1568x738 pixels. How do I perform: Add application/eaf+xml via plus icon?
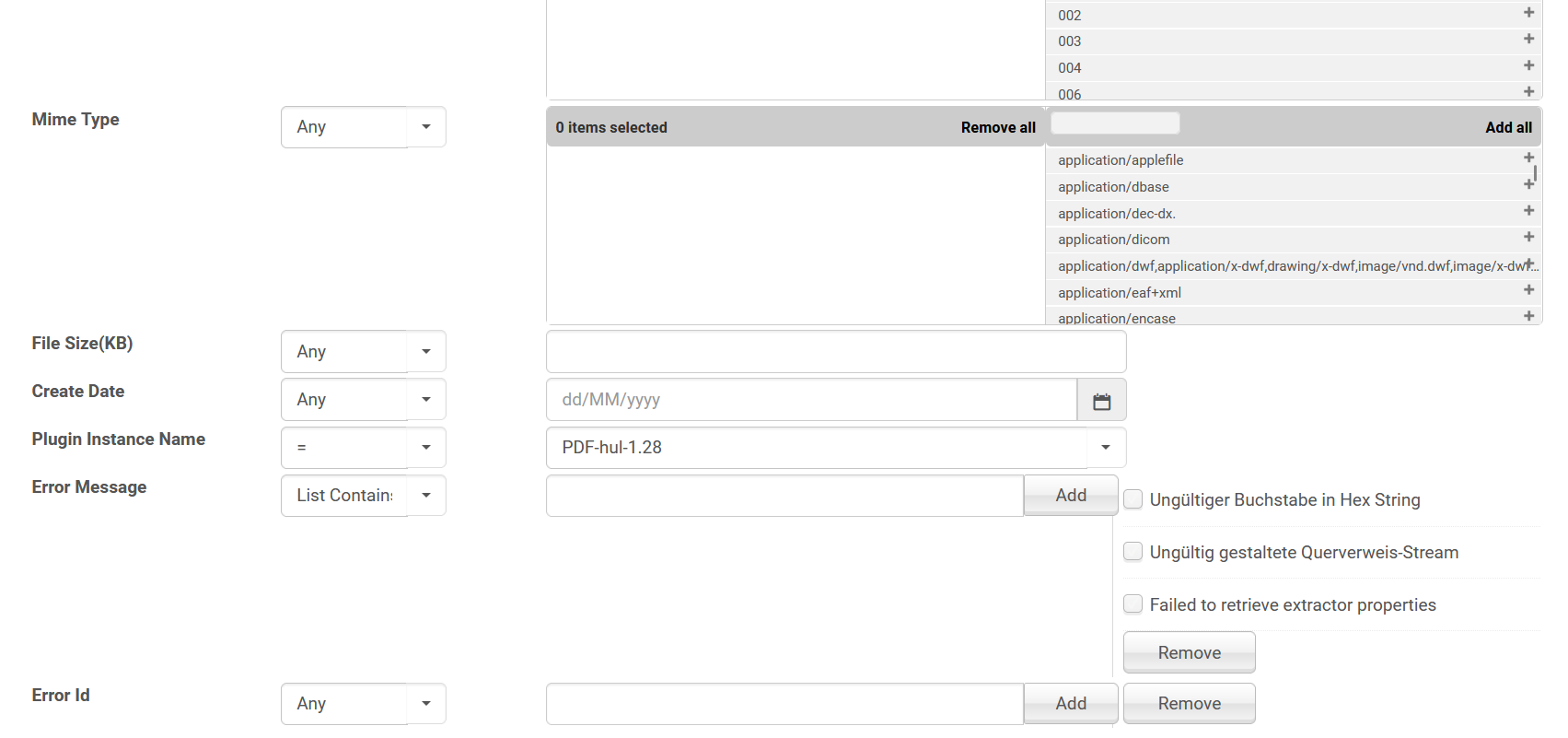coord(1528,290)
